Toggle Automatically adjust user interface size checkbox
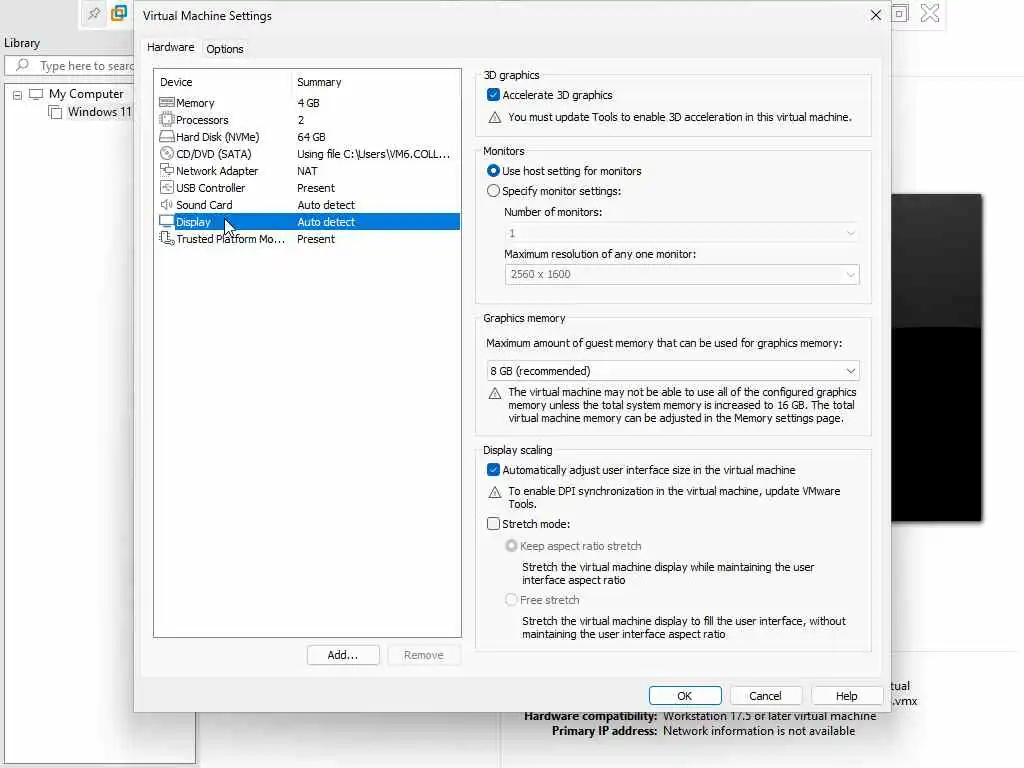Screen dimensions: 1024x768 pos(493,470)
